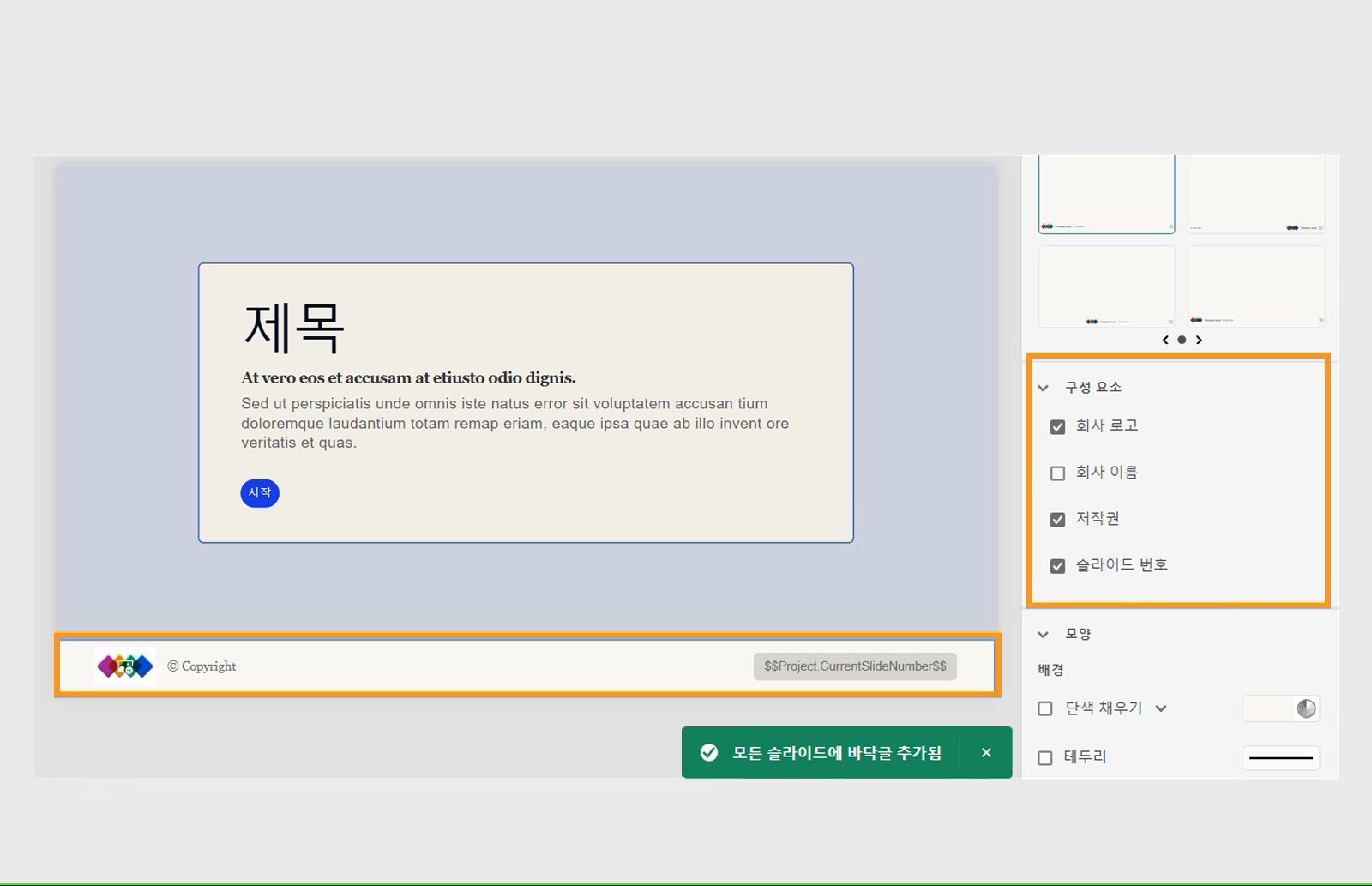This screenshot has height=886, width=1372.
Task: Click the border line style preview
Action: tap(1280, 758)
